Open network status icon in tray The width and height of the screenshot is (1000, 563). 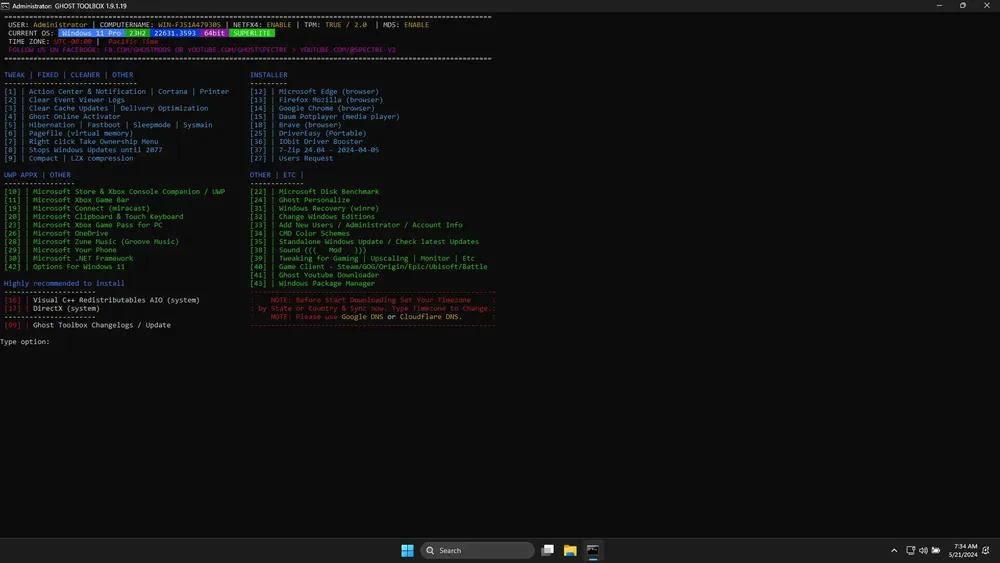tap(911, 550)
